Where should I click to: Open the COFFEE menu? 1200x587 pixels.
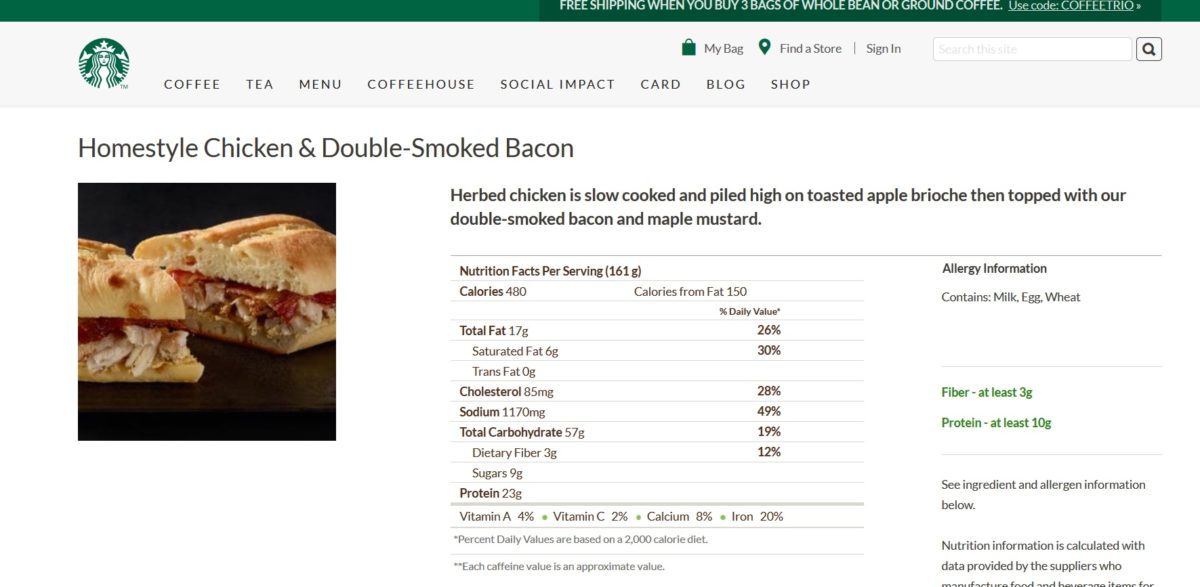[192, 84]
